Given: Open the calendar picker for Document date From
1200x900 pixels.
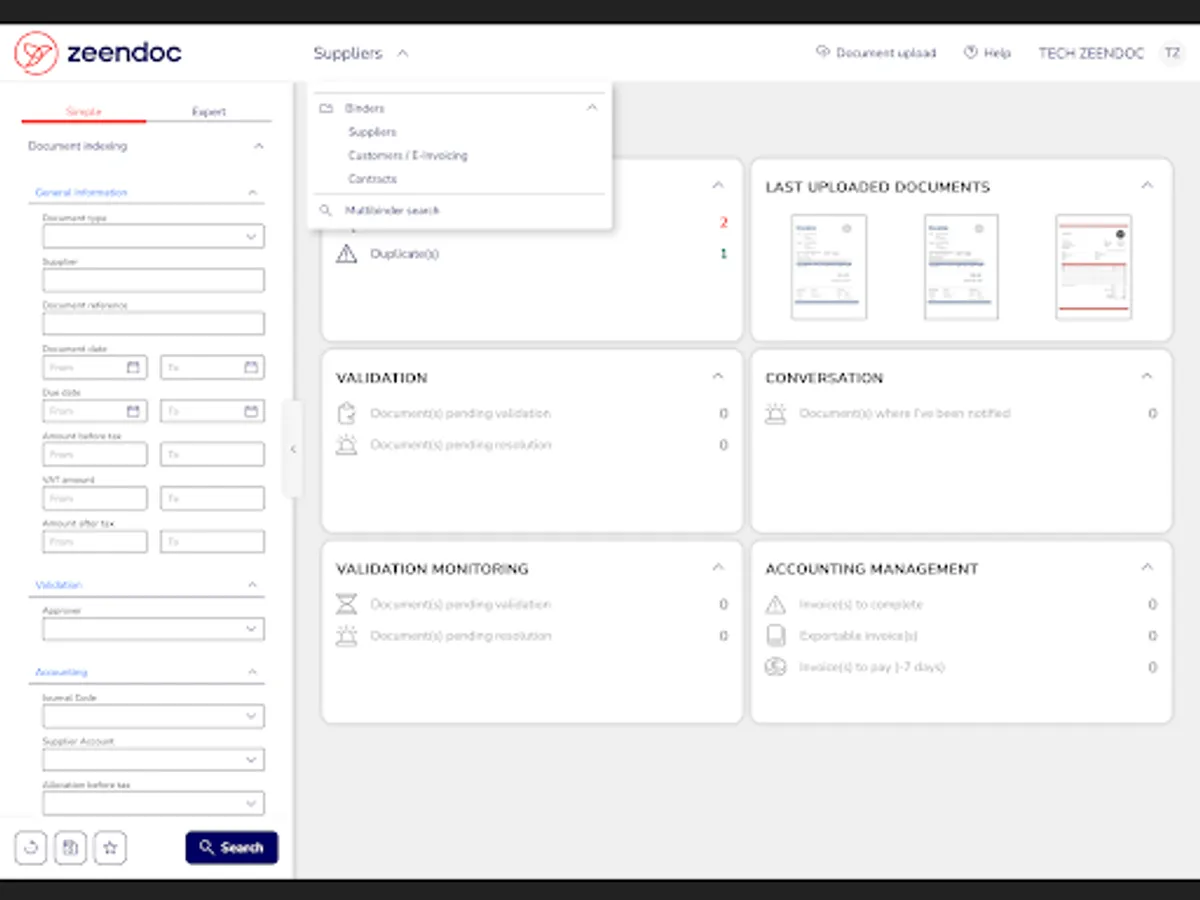Looking at the screenshot, I should pyautogui.click(x=135, y=367).
